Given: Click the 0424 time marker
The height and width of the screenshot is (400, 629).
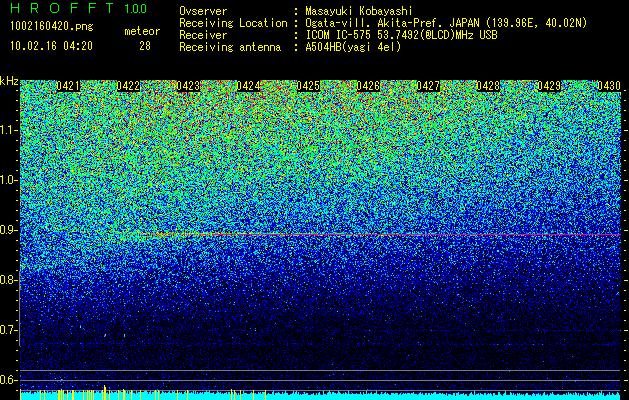Looking at the screenshot, I should point(248,86).
